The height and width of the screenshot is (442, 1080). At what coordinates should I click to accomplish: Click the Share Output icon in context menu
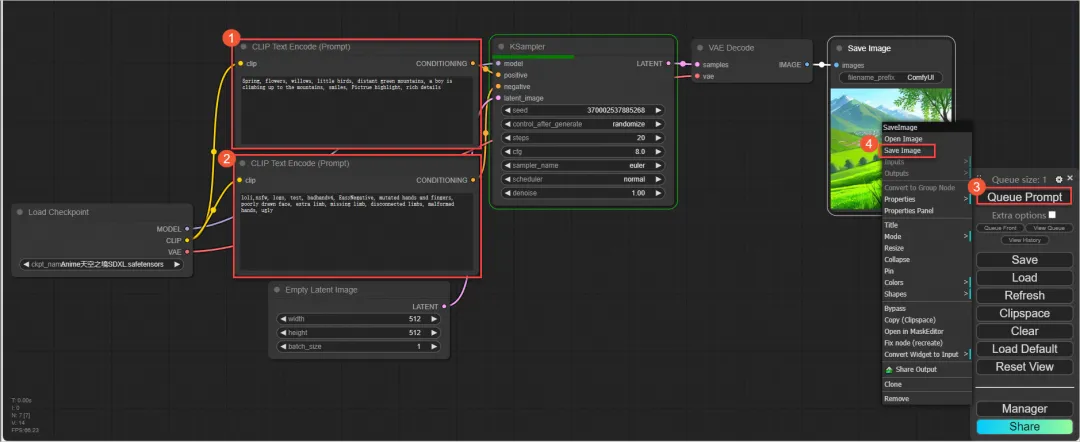tap(889, 370)
